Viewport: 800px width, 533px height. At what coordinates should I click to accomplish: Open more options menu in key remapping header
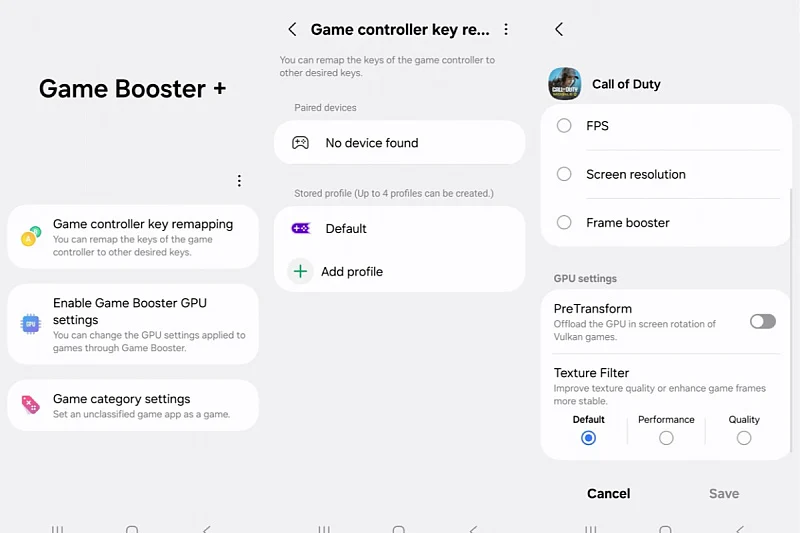506,29
